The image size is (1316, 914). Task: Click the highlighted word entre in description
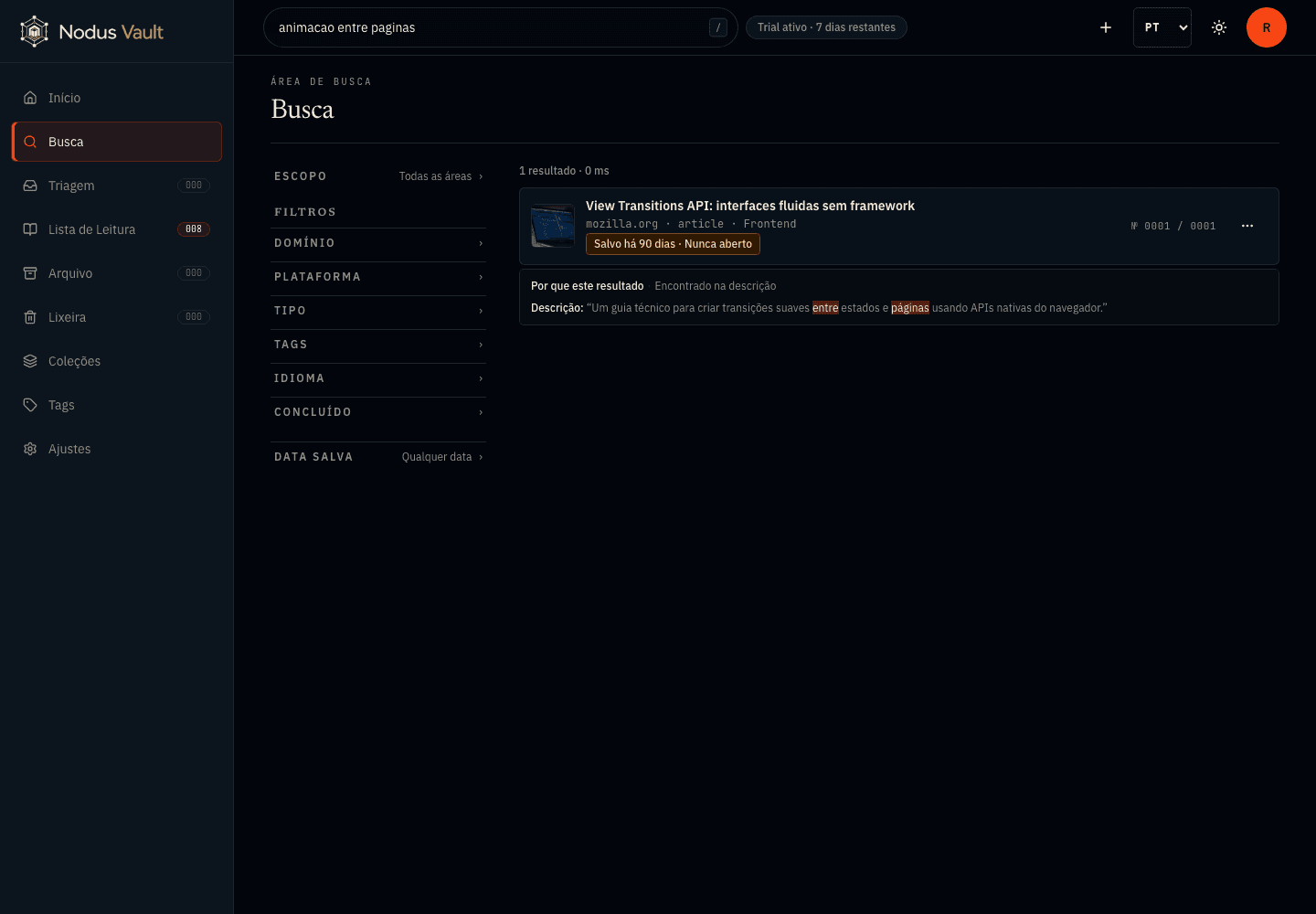tap(825, 308)
